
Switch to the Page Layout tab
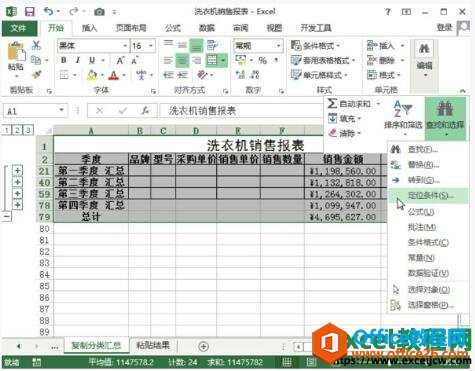[x=131, y=28]
